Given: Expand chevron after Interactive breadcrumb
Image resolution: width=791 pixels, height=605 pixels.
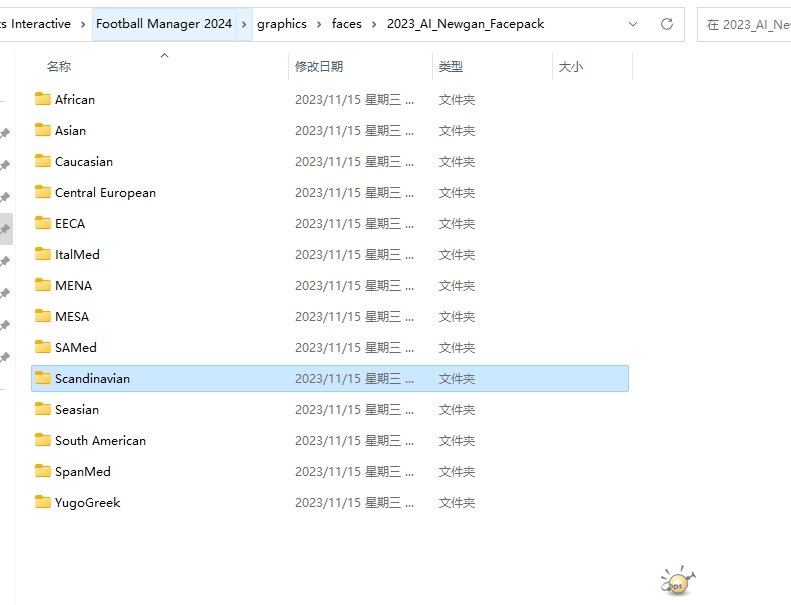Looking at the screenshot, I should 83,24.
